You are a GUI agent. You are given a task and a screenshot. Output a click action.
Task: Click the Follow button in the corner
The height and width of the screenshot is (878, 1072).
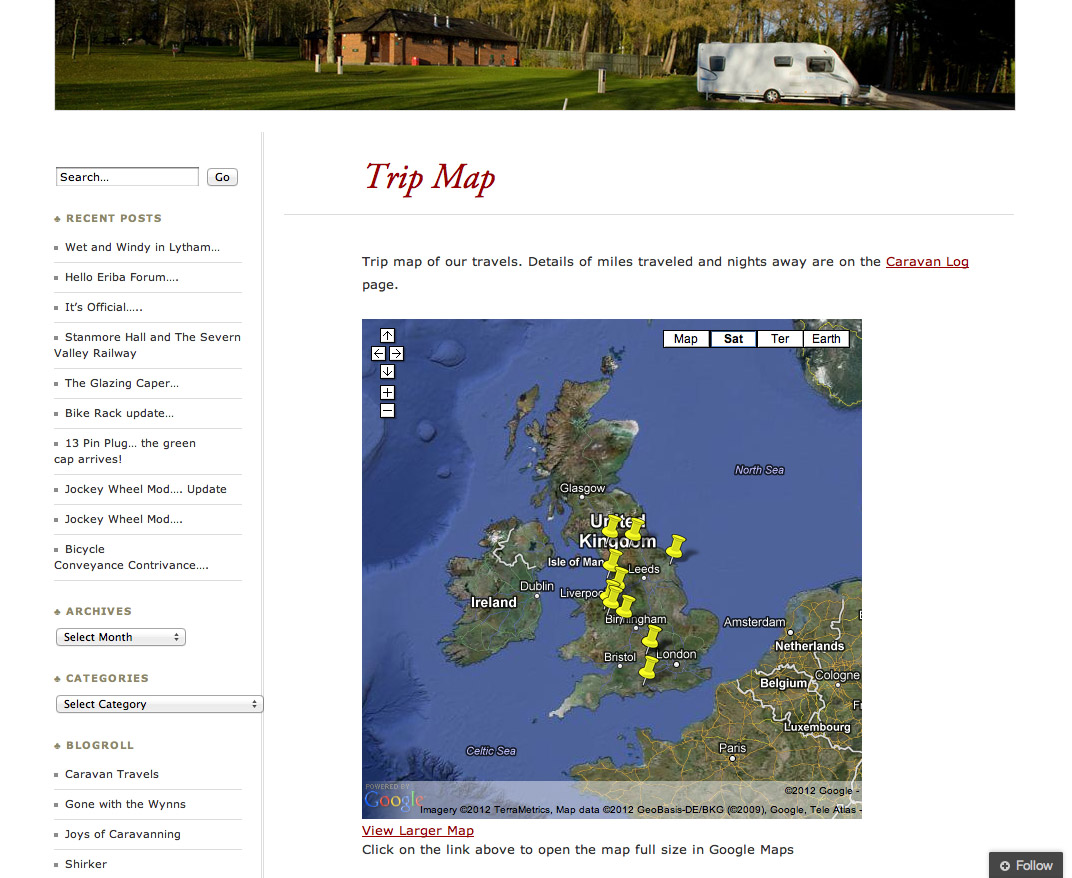[x=1026, y=865]
